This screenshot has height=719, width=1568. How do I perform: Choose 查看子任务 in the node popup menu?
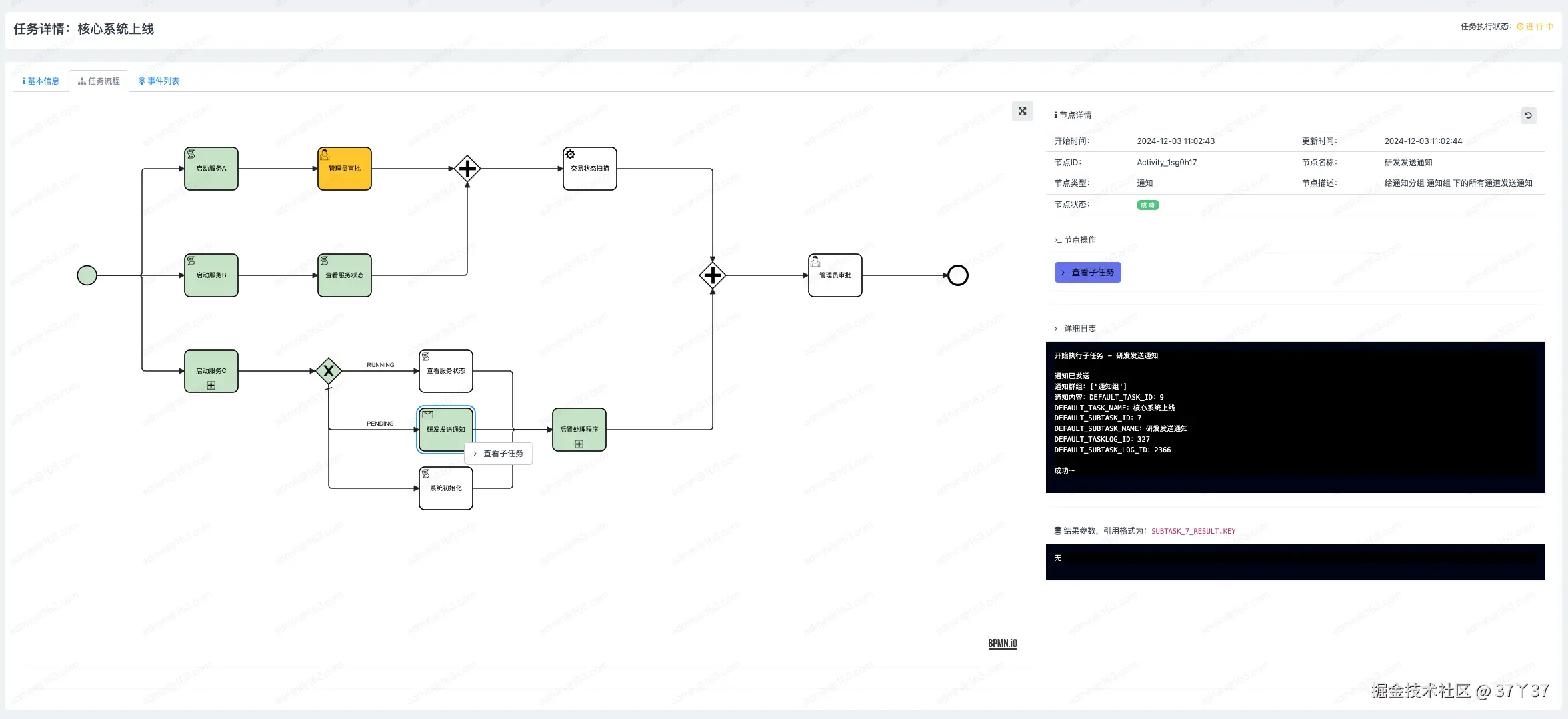point(499,454)
